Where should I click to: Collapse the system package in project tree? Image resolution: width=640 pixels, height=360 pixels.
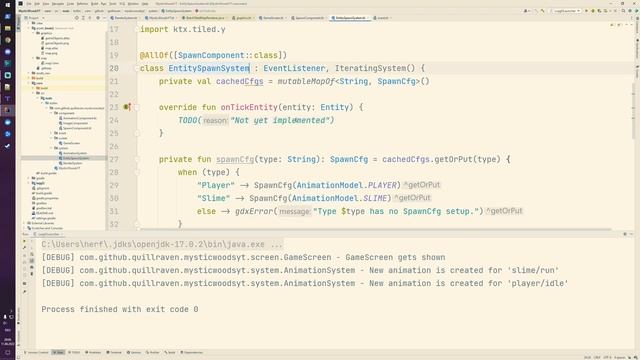pos(51,148)
